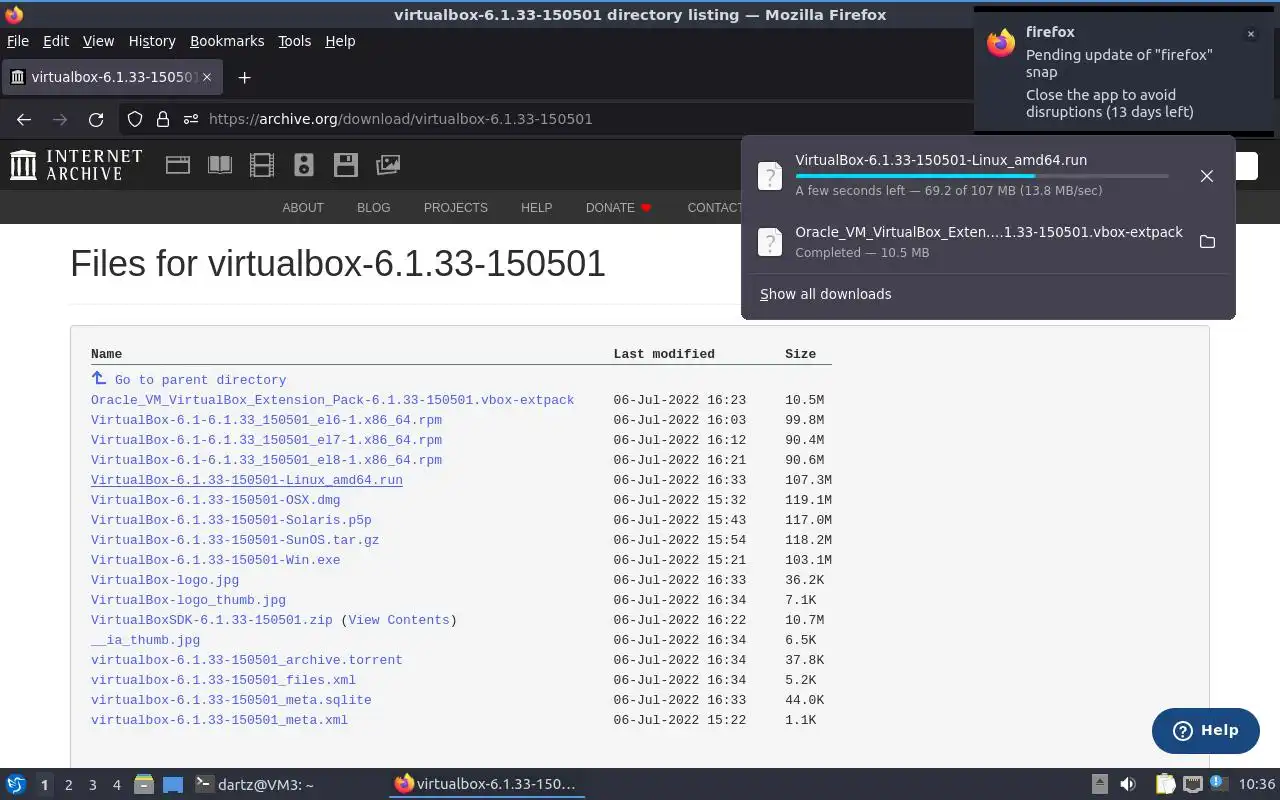This screenshot has width=1280, height=800.
Task: Open virtualbox-6.1.33-150501_files.xml
Action: point(223,680)
